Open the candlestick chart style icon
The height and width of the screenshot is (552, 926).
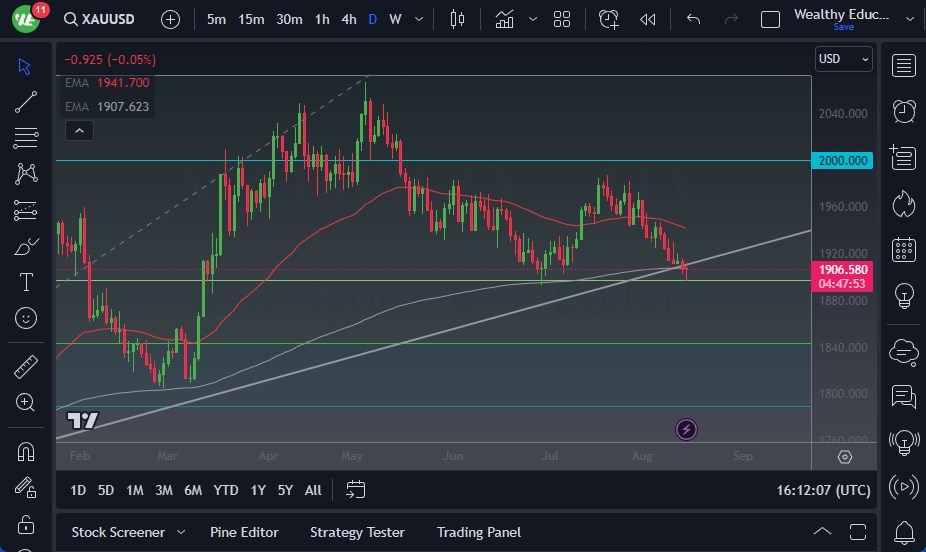458,19
